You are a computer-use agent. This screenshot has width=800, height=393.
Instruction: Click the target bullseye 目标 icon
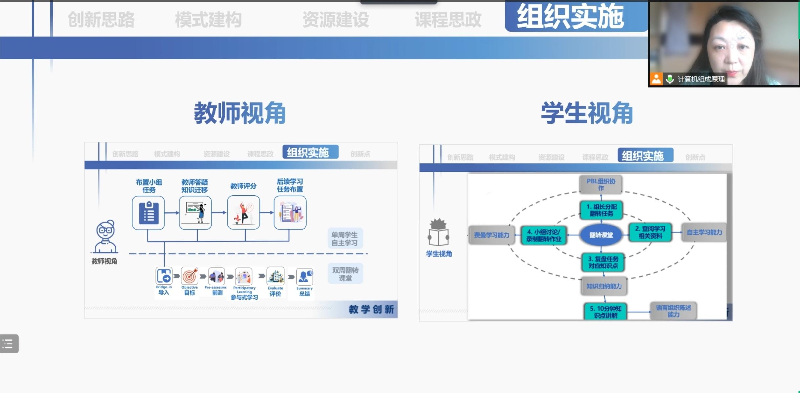[x=190, y=276]
